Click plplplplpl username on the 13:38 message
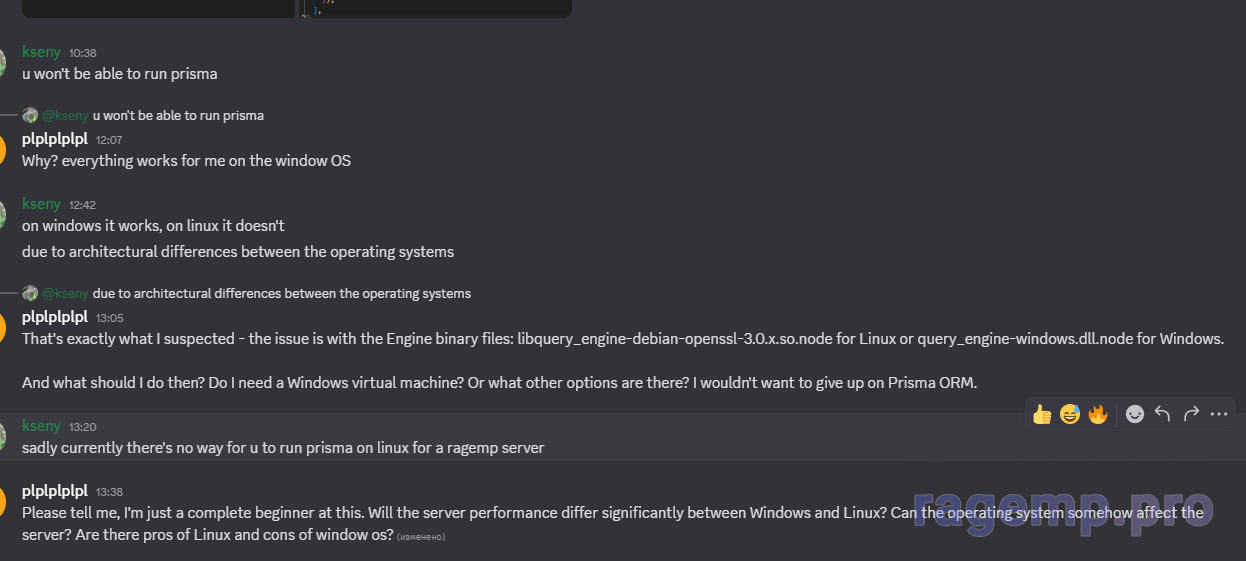1246x561 pixels. (54, 491)
